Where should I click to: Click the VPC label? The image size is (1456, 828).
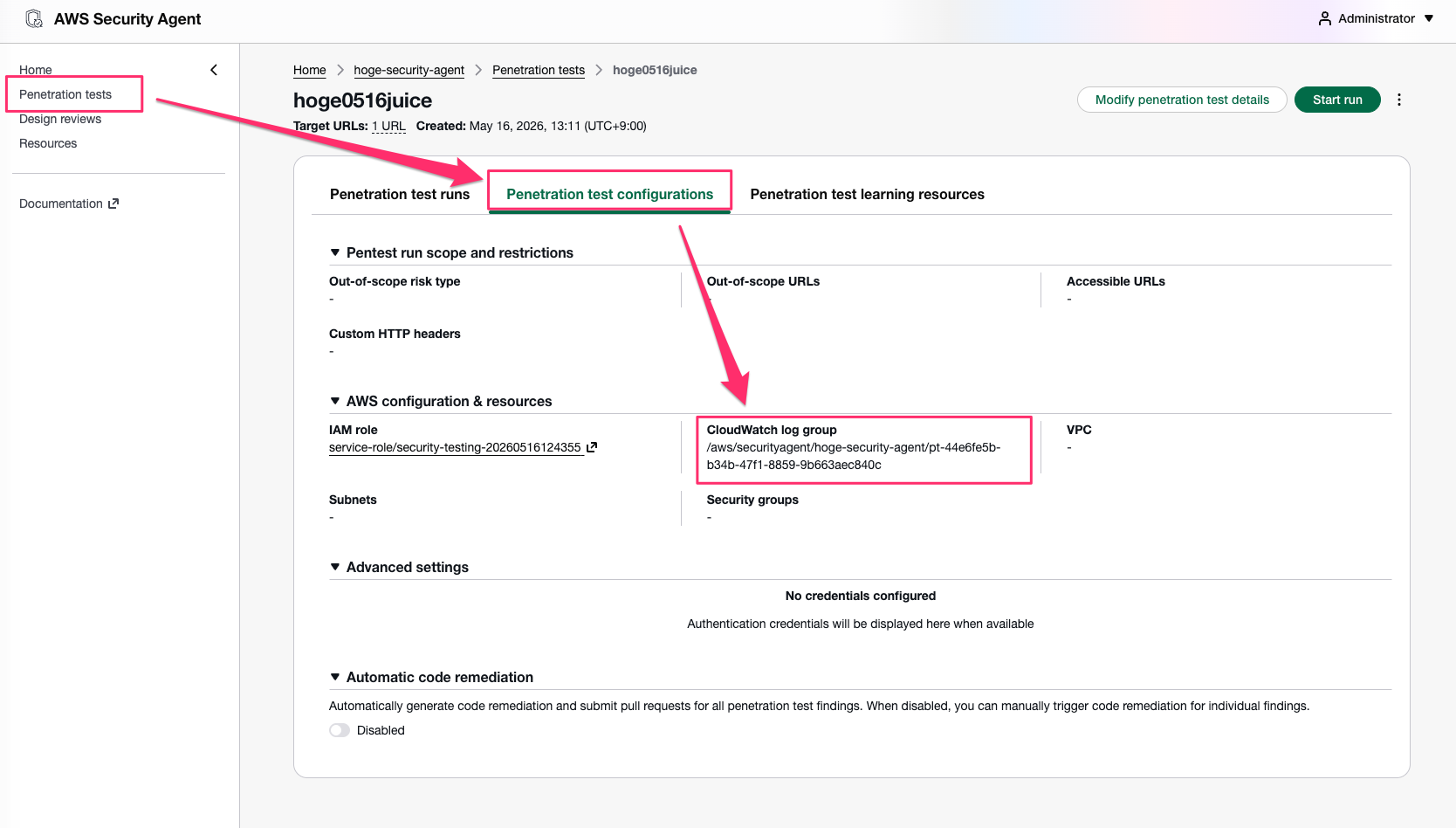[x=1079, y=430]
